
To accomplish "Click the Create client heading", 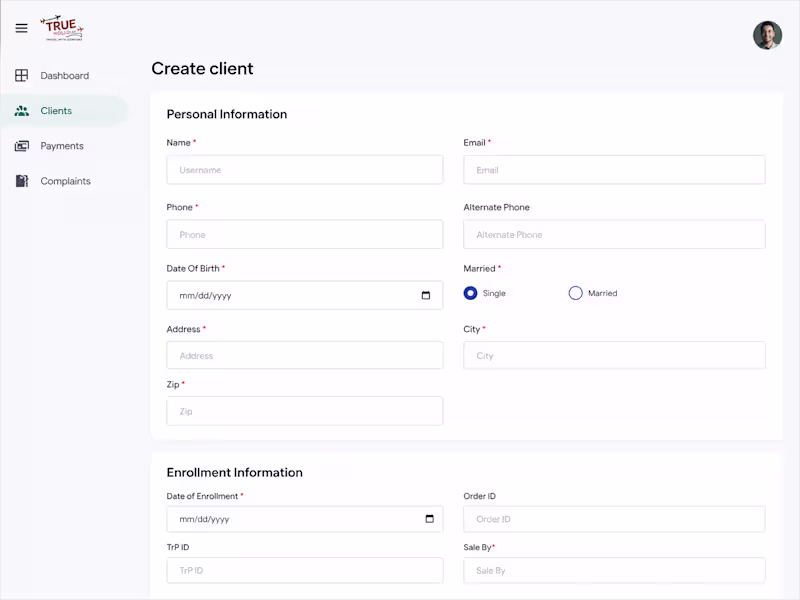I will (202, 68).
